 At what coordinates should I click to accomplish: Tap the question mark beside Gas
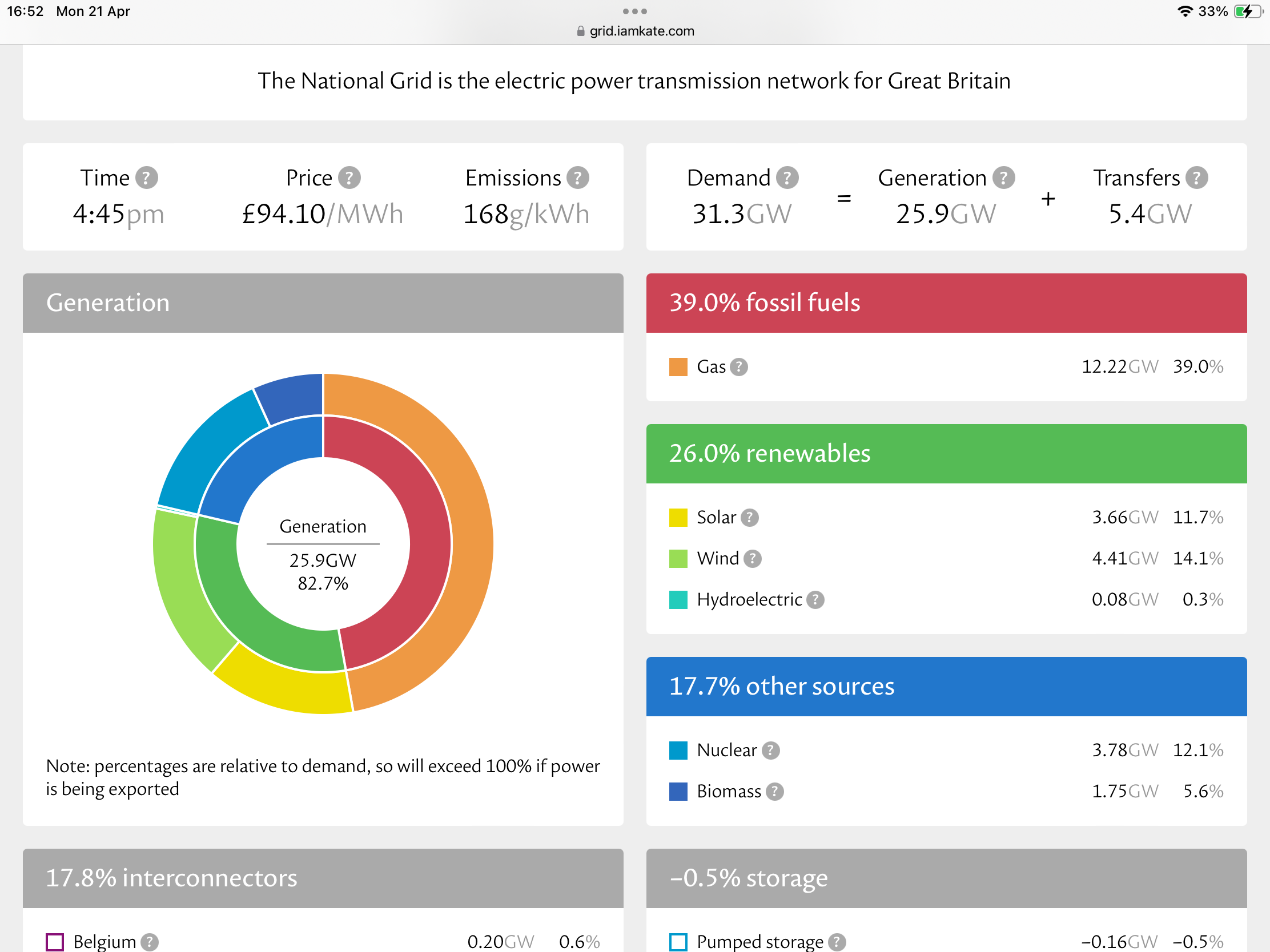[x=739, y=366]
